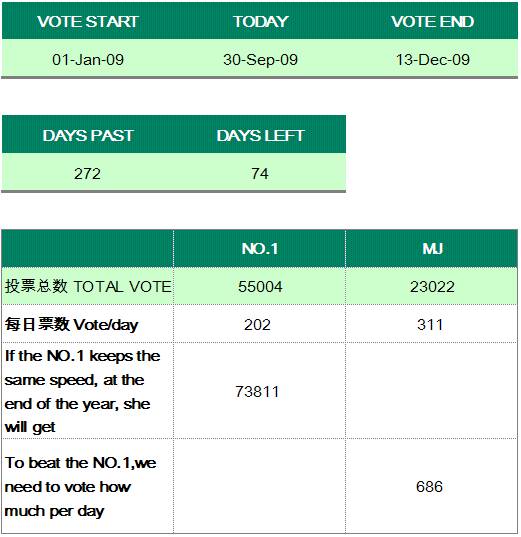Select the VOTE END header cell
521x537 pixels.
pyautogui.click(x=432, y=21)
